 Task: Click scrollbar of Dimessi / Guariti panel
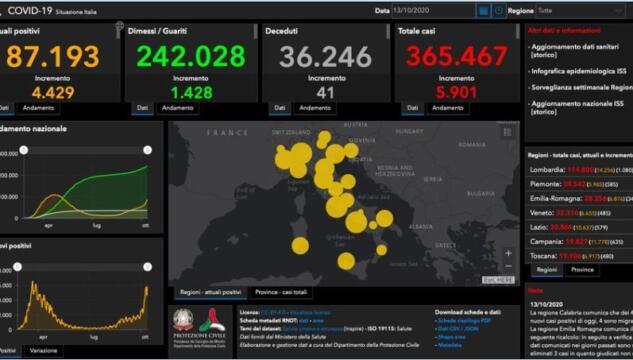point(255,31)
